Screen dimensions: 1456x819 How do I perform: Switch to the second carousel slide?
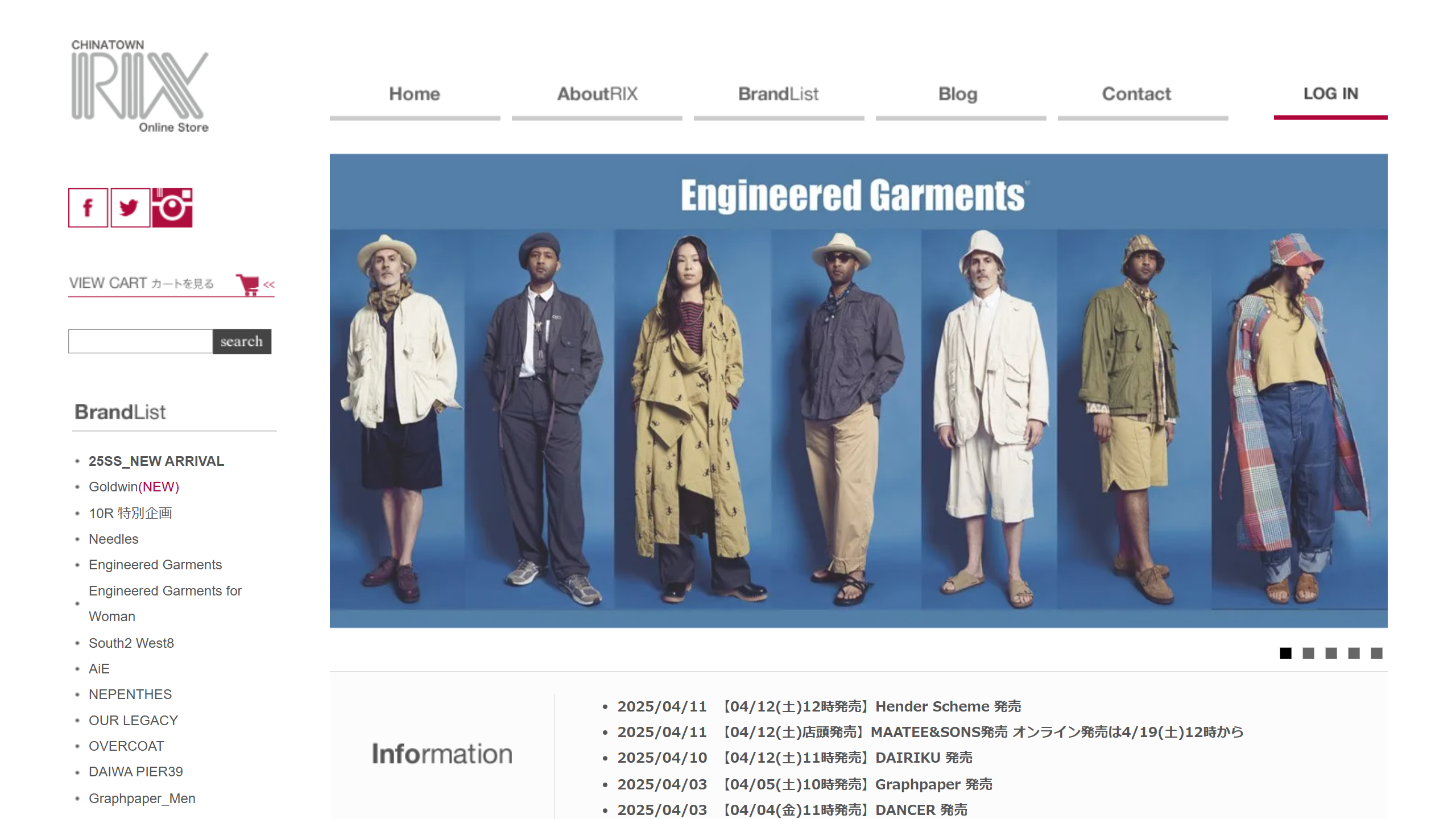(x=1308, y=653)
